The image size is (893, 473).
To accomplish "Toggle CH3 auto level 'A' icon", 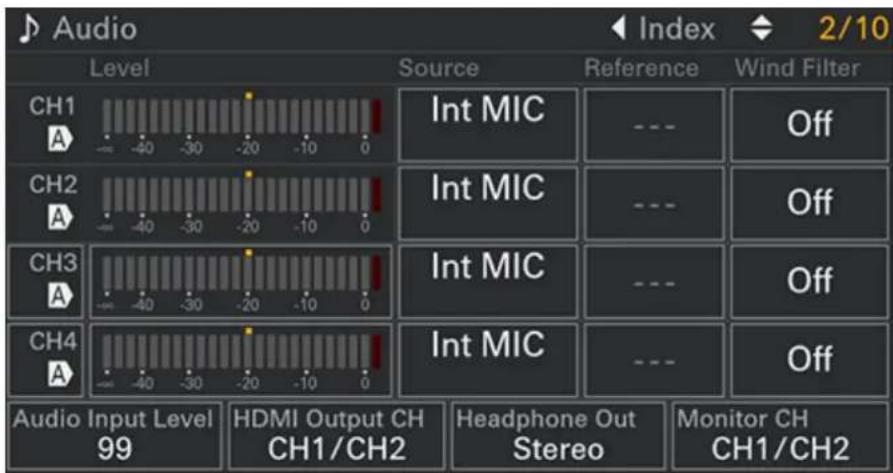I will [x=60, y=297].
